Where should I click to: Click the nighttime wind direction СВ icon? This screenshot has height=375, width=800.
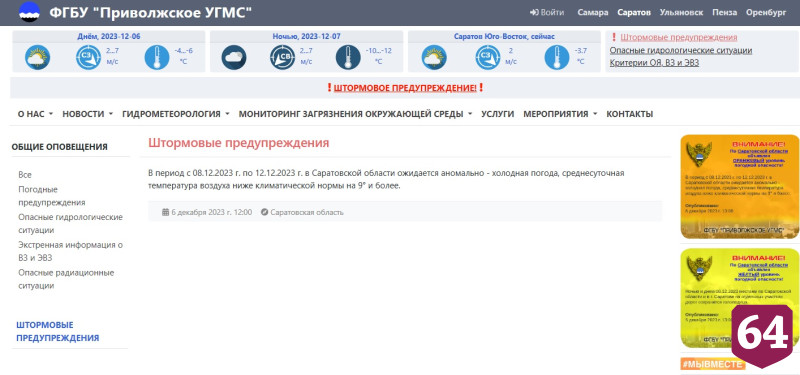tap(282, 57)
